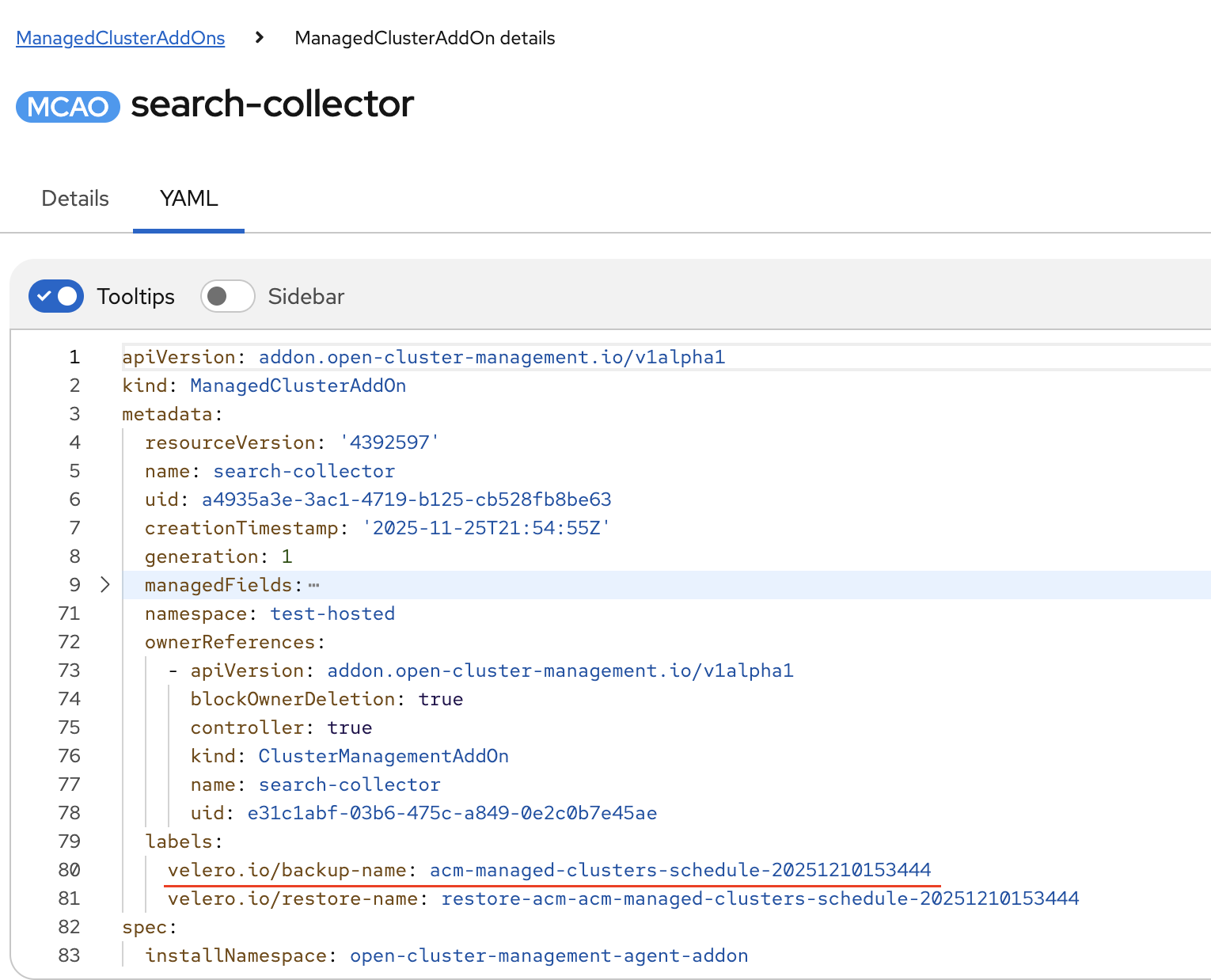Click line number 1 in the gutter
The height and width of the screenshot is (980, 1211).
point(74,357)
